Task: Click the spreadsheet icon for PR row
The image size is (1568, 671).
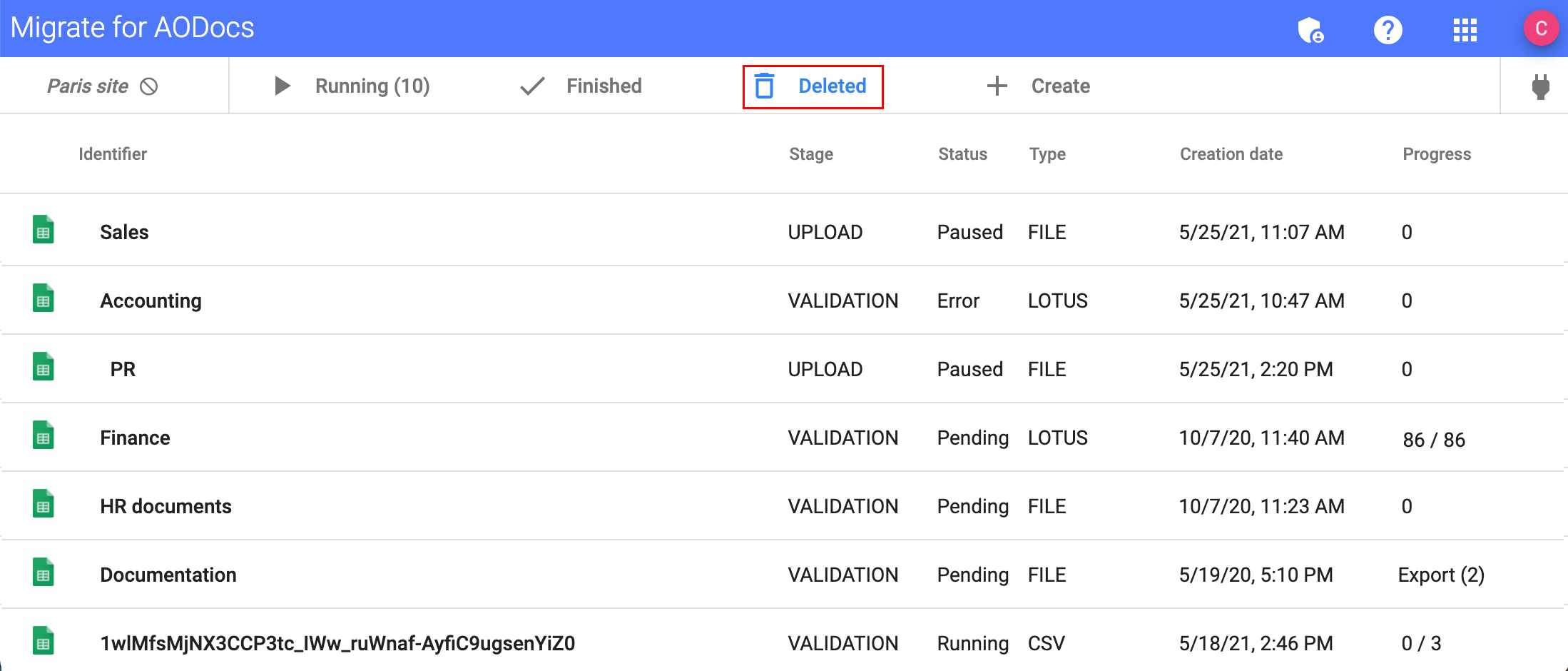Action: click(x=44, y=367)
